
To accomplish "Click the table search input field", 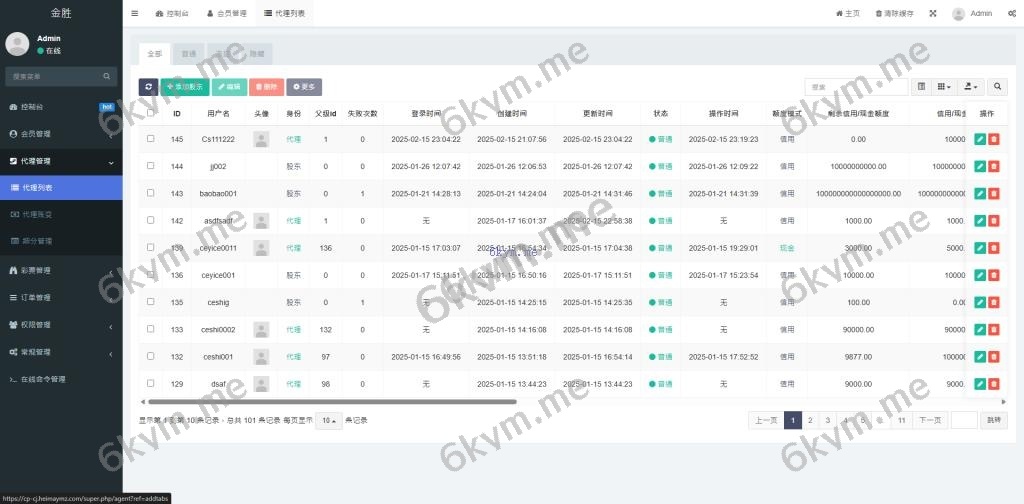I will [856, 86].
